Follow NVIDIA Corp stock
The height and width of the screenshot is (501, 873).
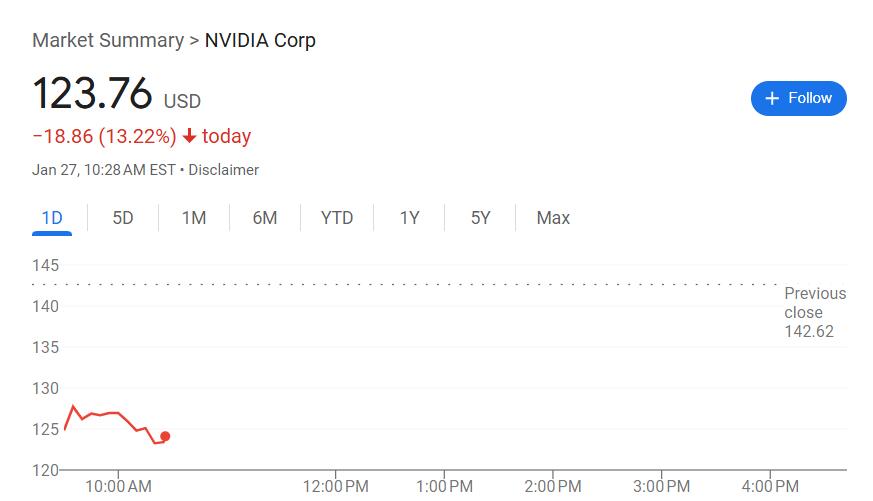coord(799,99)
